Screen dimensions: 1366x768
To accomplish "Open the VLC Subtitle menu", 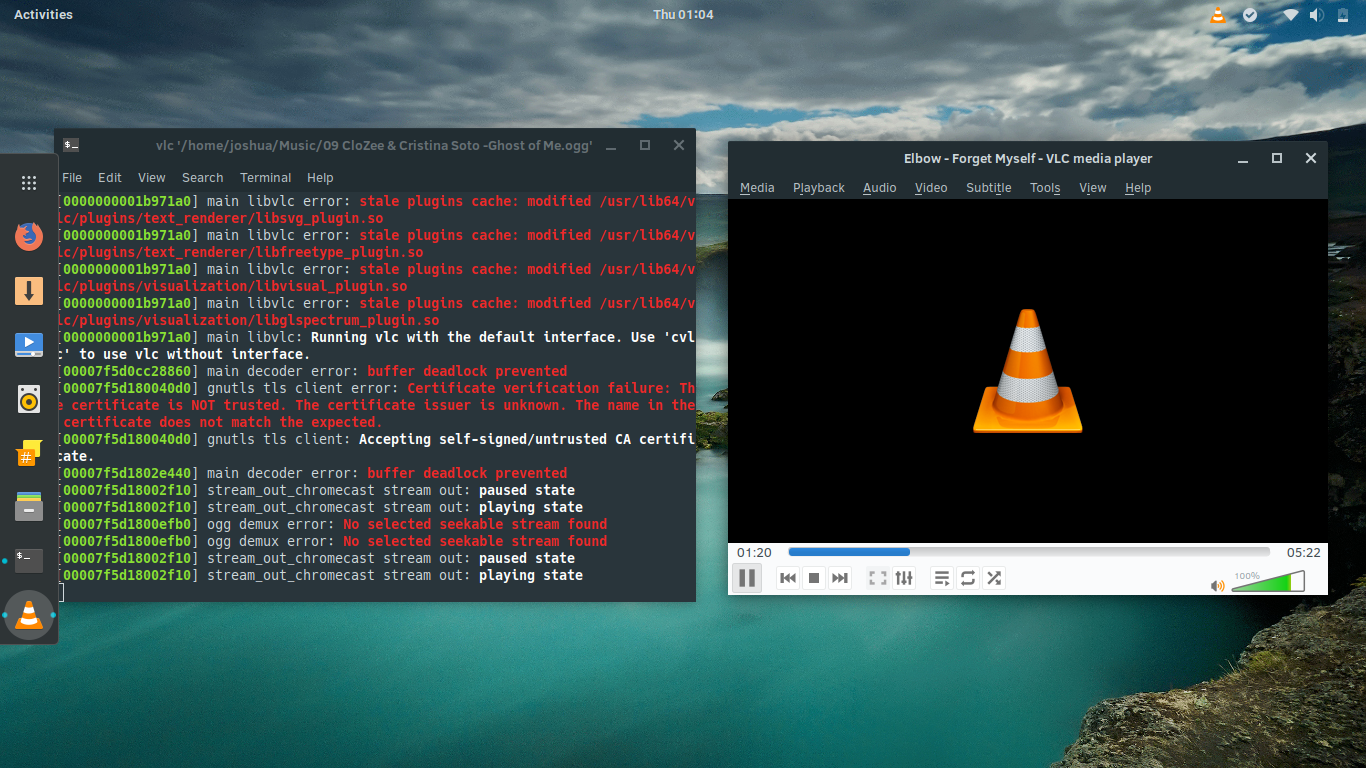I will coord(989,188).
